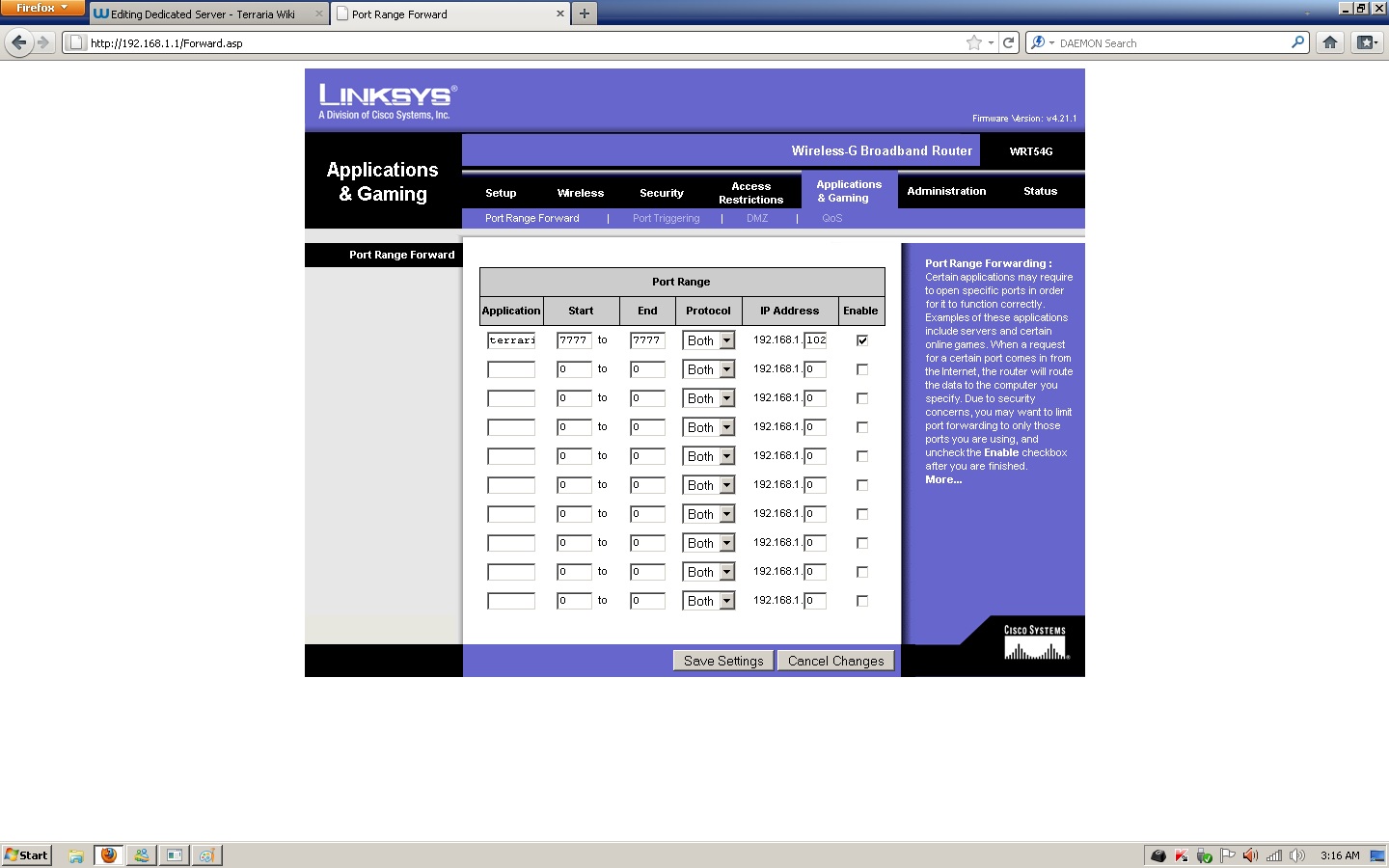
Task: Click the Cancel Changes button
Action: pyautogui.click(x=836, y=661)
